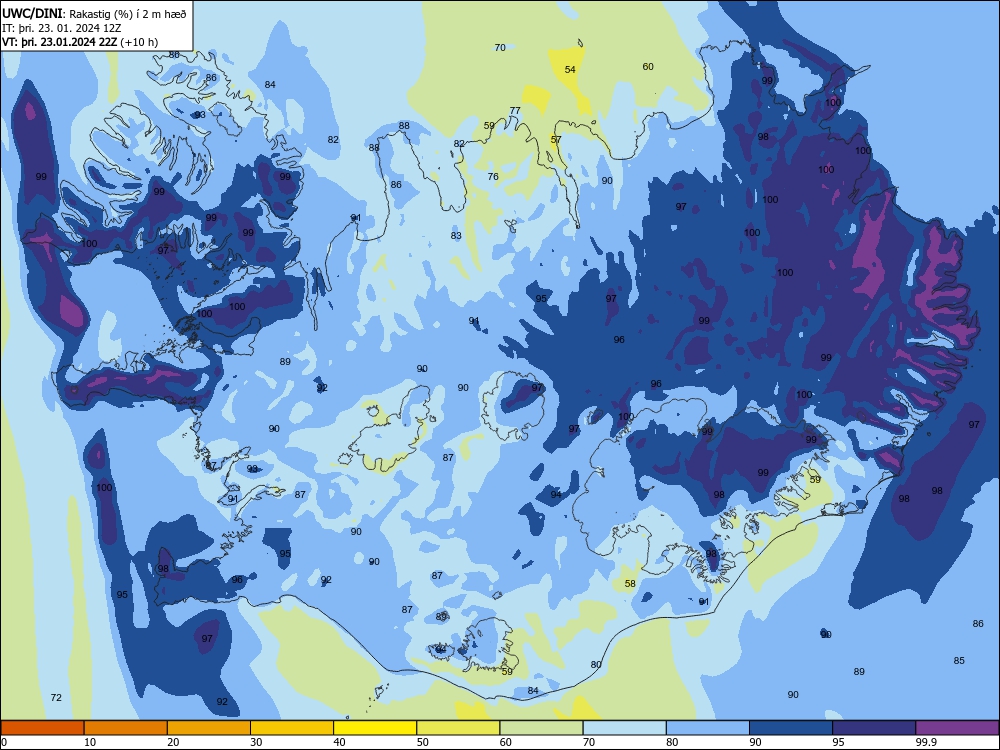Screen dimensions: 1000x750
Task: Click the title text 'UWC/DINI: Rakastig (%) í 2 m hæð'
Action: click(x=94, y=13)
